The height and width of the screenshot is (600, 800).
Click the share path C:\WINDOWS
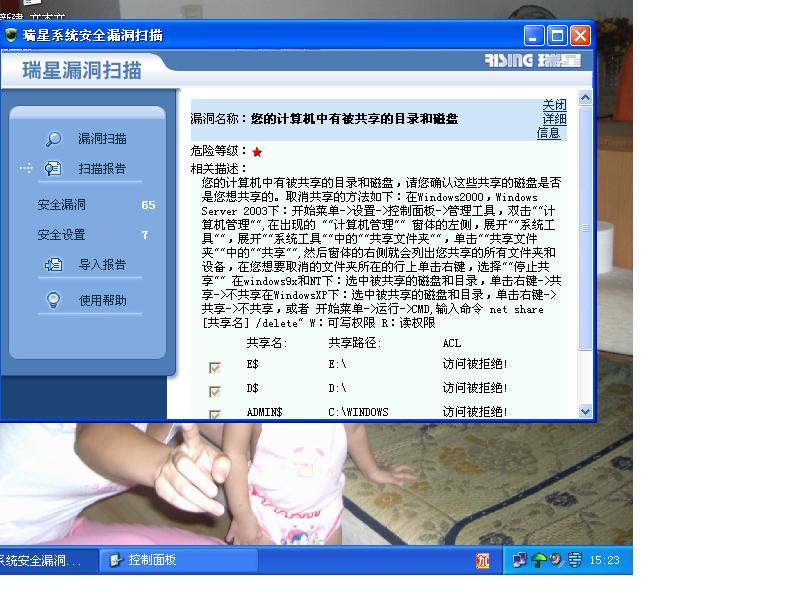[x=358, y=412]
